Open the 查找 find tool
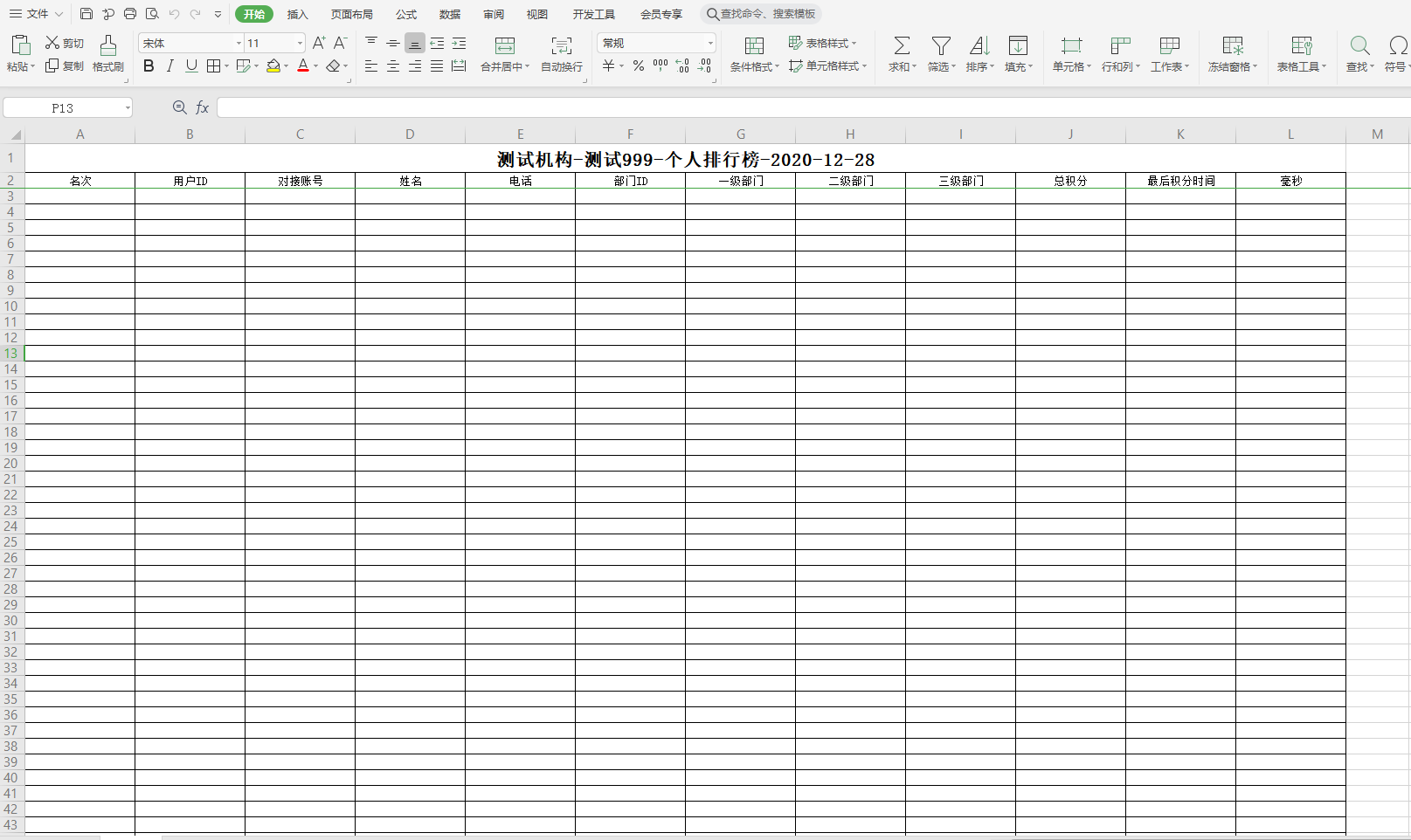 tap(1359, 54)
